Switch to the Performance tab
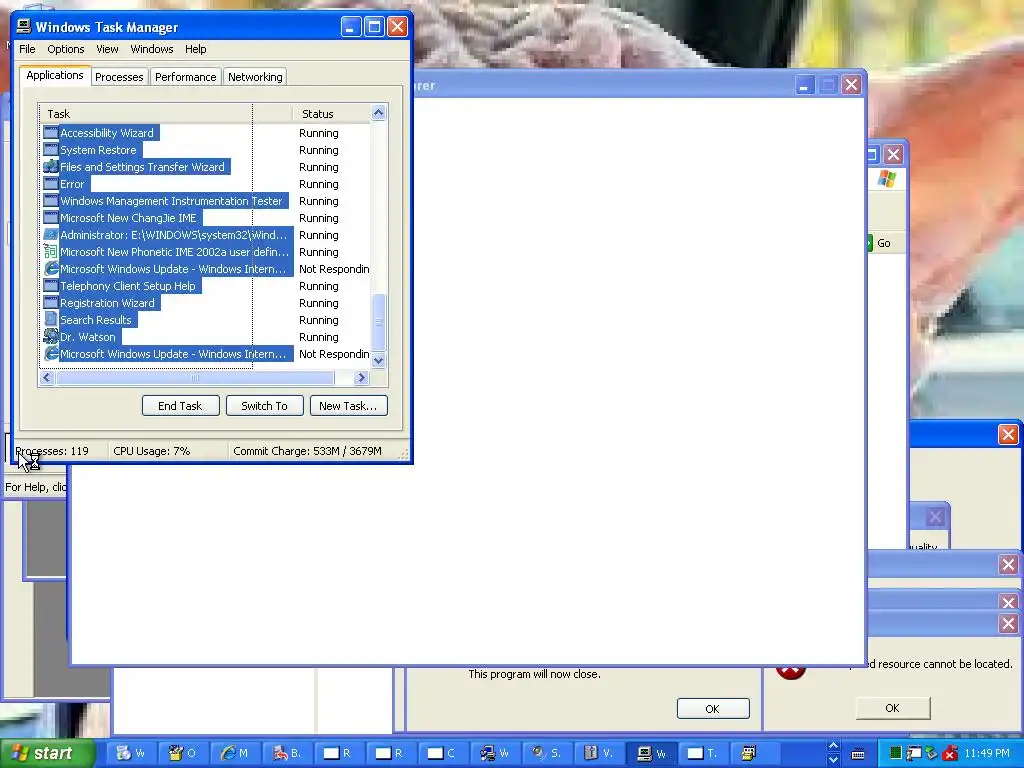The height and width of the screenshot is (768, 1024). (185, 77)
